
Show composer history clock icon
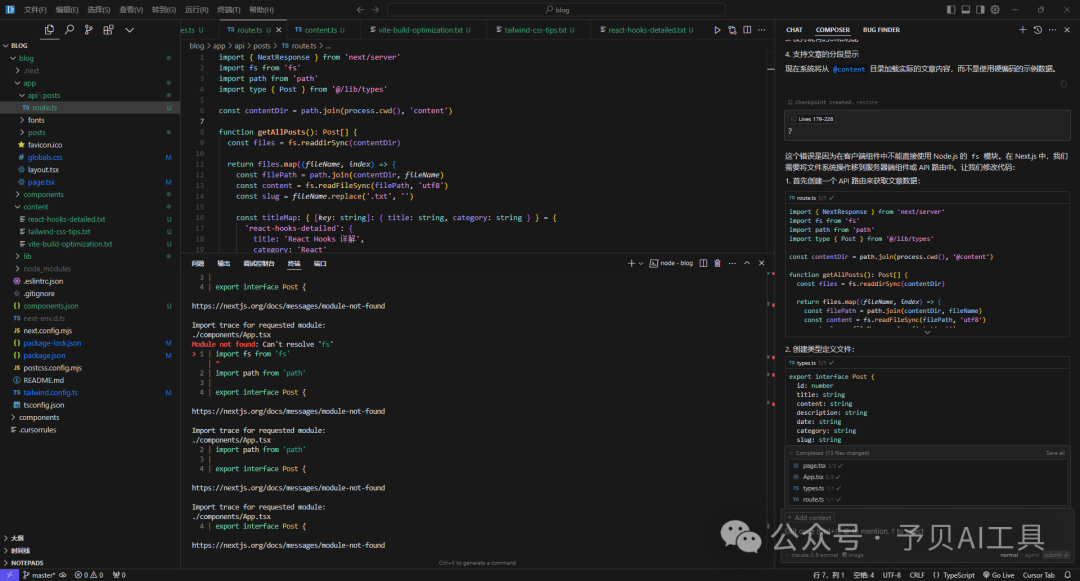(x=1037, y=30)
